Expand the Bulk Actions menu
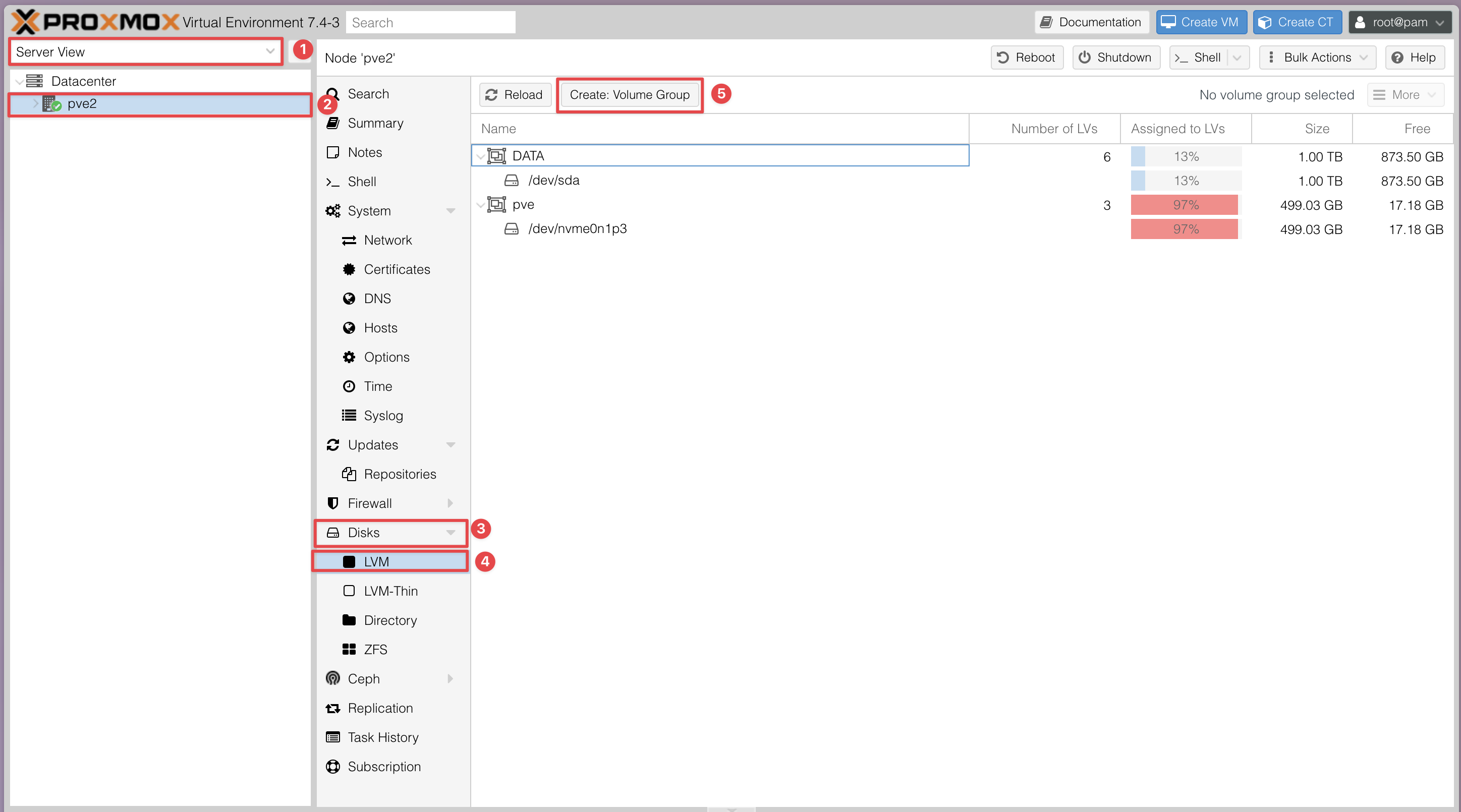This screenshot has width=1461, height=812. pos(1317,57)
